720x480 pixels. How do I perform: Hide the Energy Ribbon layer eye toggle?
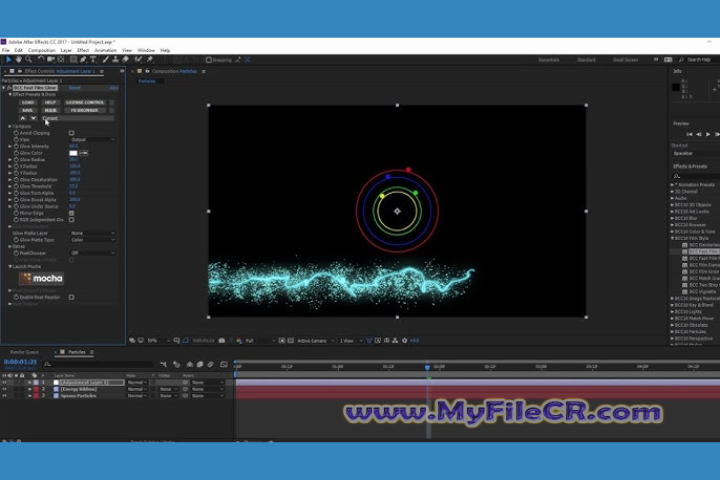point(4,389)
